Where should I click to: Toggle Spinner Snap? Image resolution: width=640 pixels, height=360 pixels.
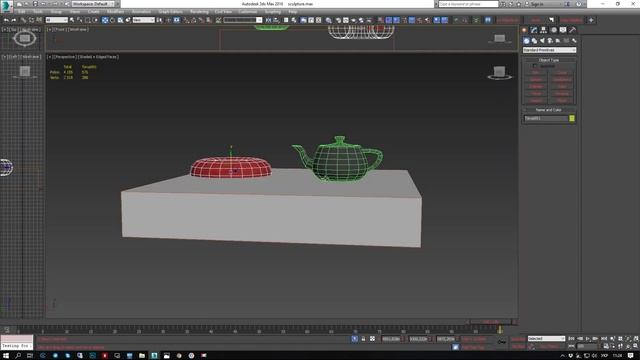(209, 20)
